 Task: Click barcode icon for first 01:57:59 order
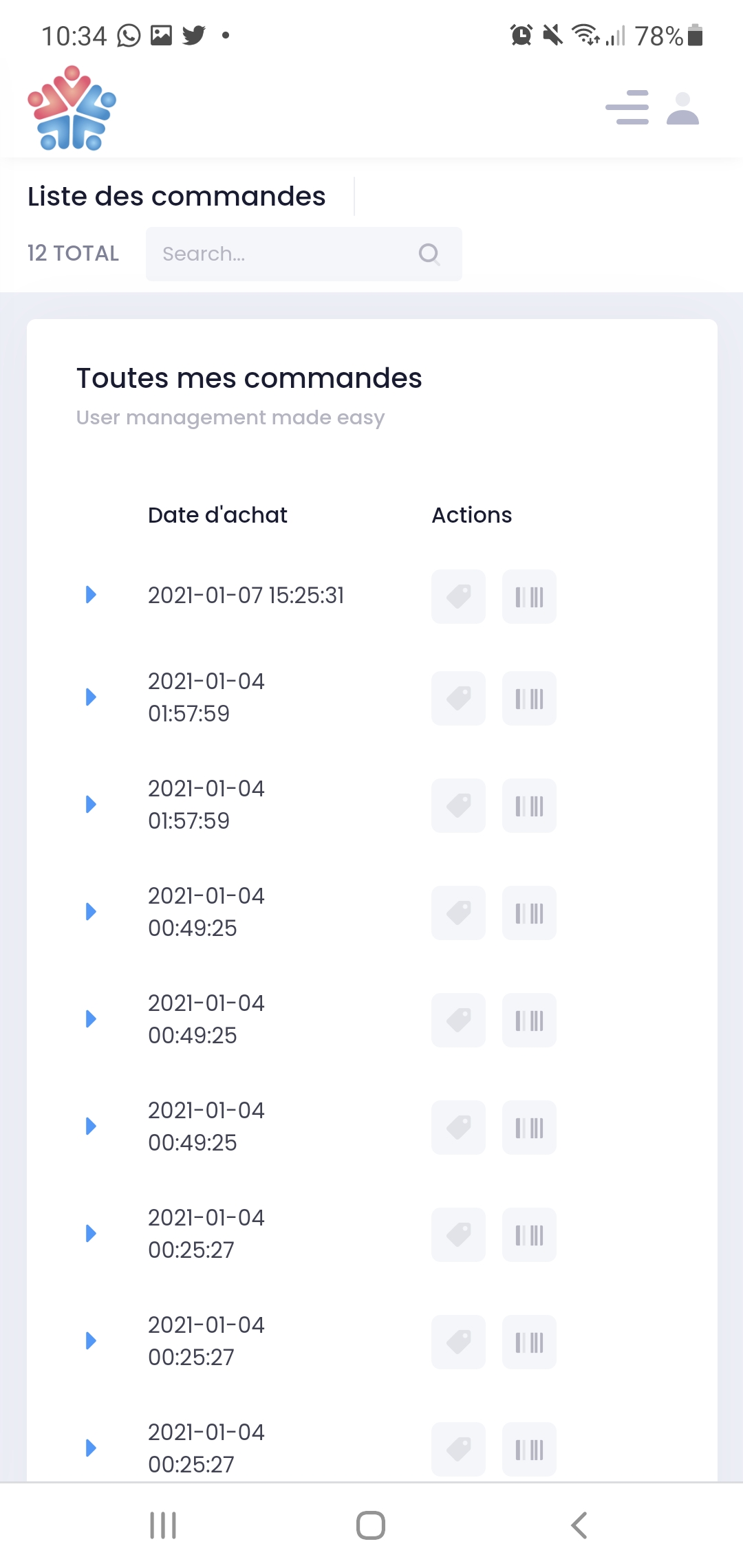pos(529,698)
